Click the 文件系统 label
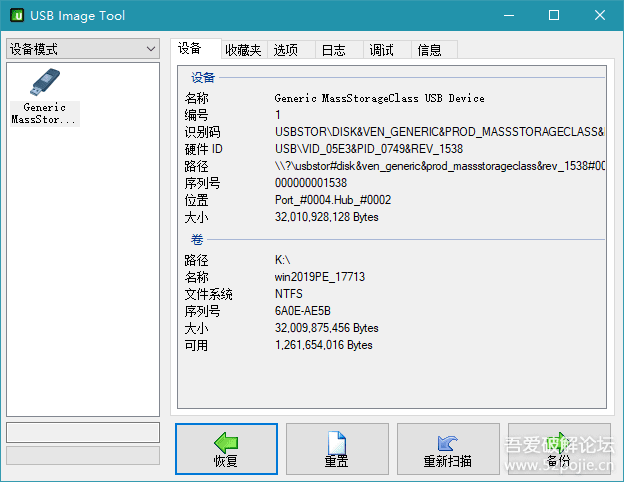The width and height of the screenshot is (624, 482). 208,294
